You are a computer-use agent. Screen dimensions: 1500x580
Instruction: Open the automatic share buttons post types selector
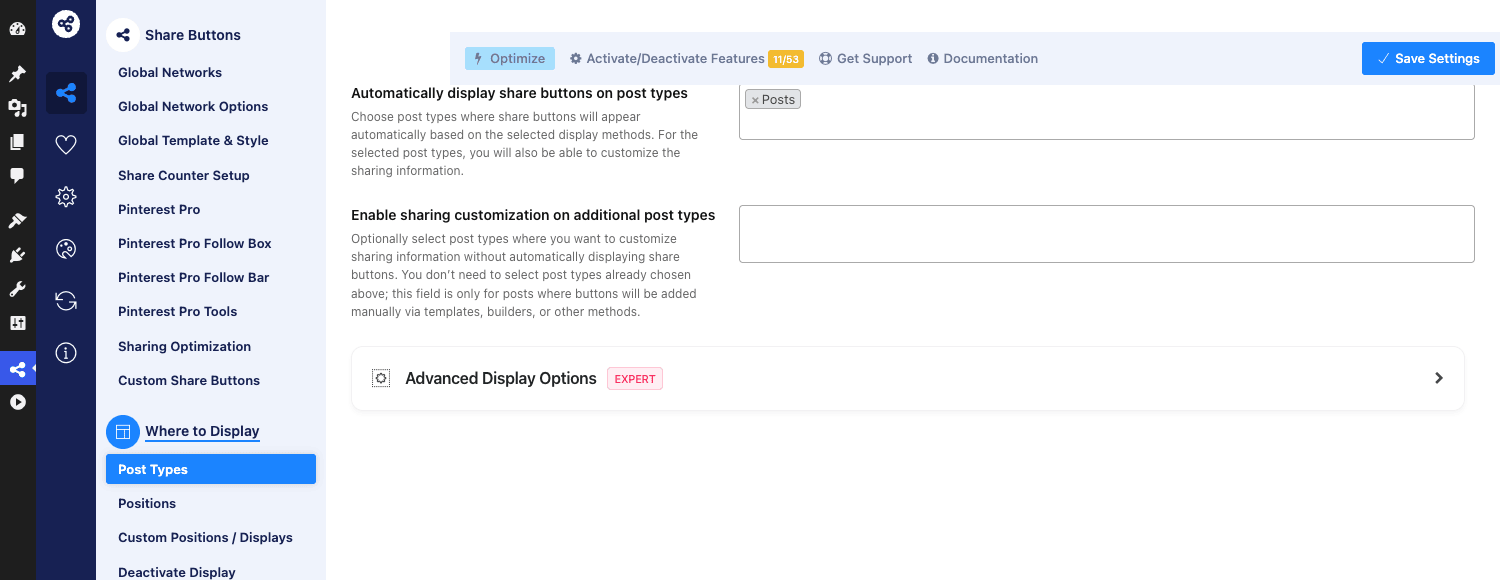(x=1107, y=112)
